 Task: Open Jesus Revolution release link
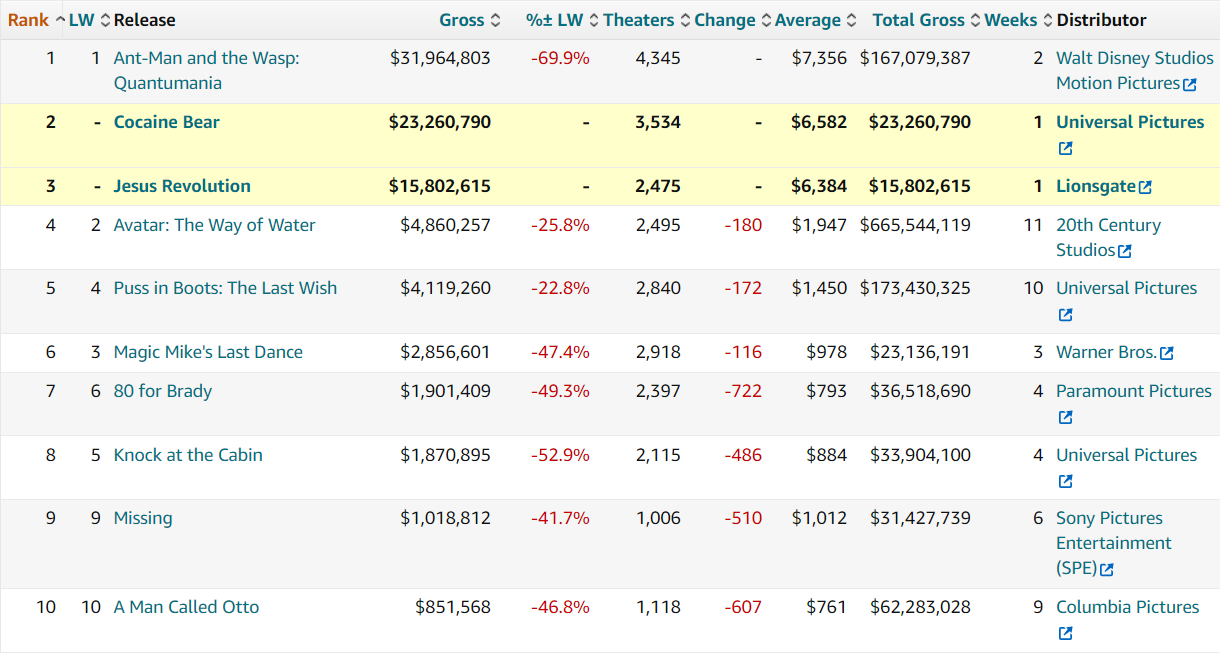click(182, 186)
